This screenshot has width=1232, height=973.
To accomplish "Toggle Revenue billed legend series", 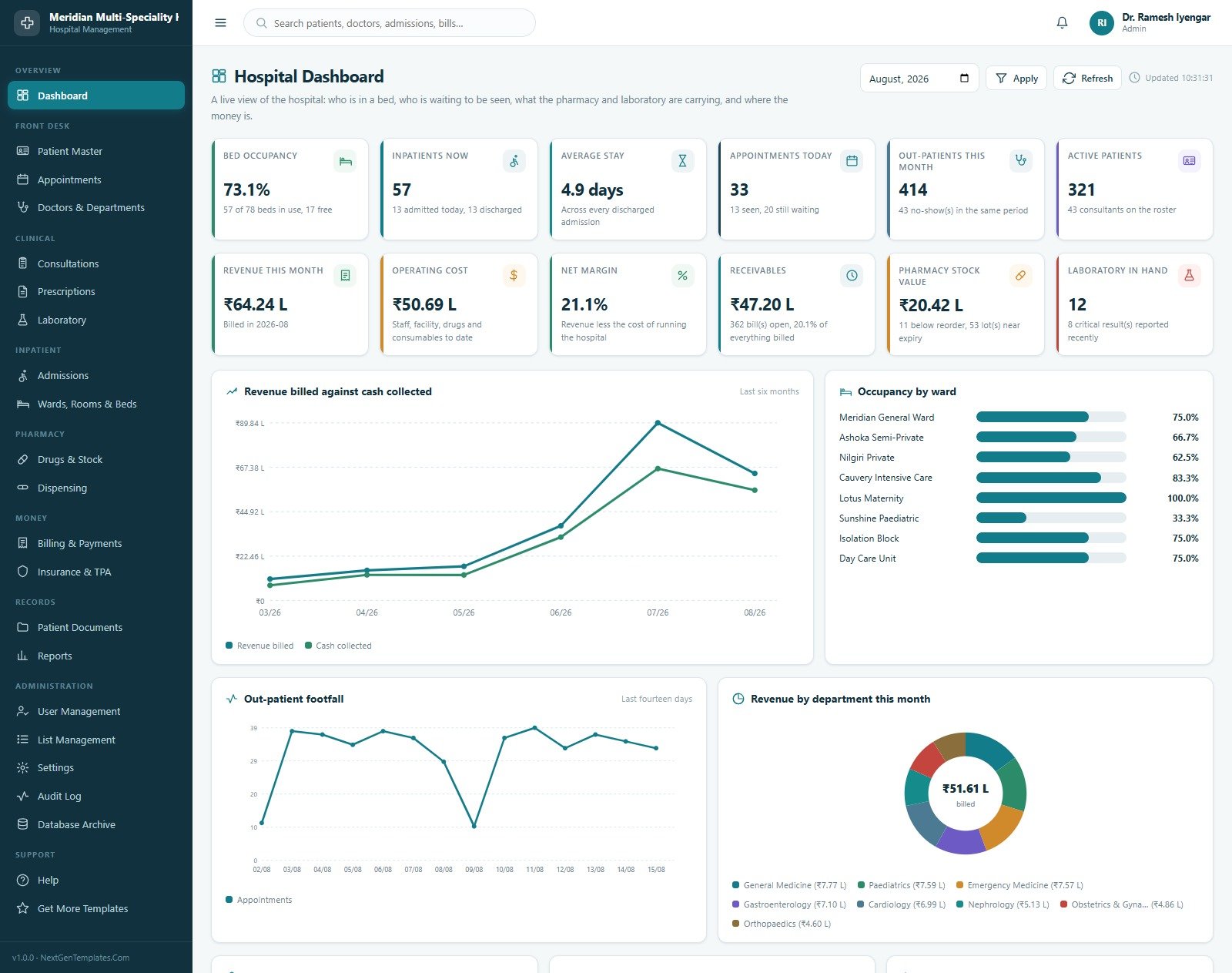I will 259,646.
